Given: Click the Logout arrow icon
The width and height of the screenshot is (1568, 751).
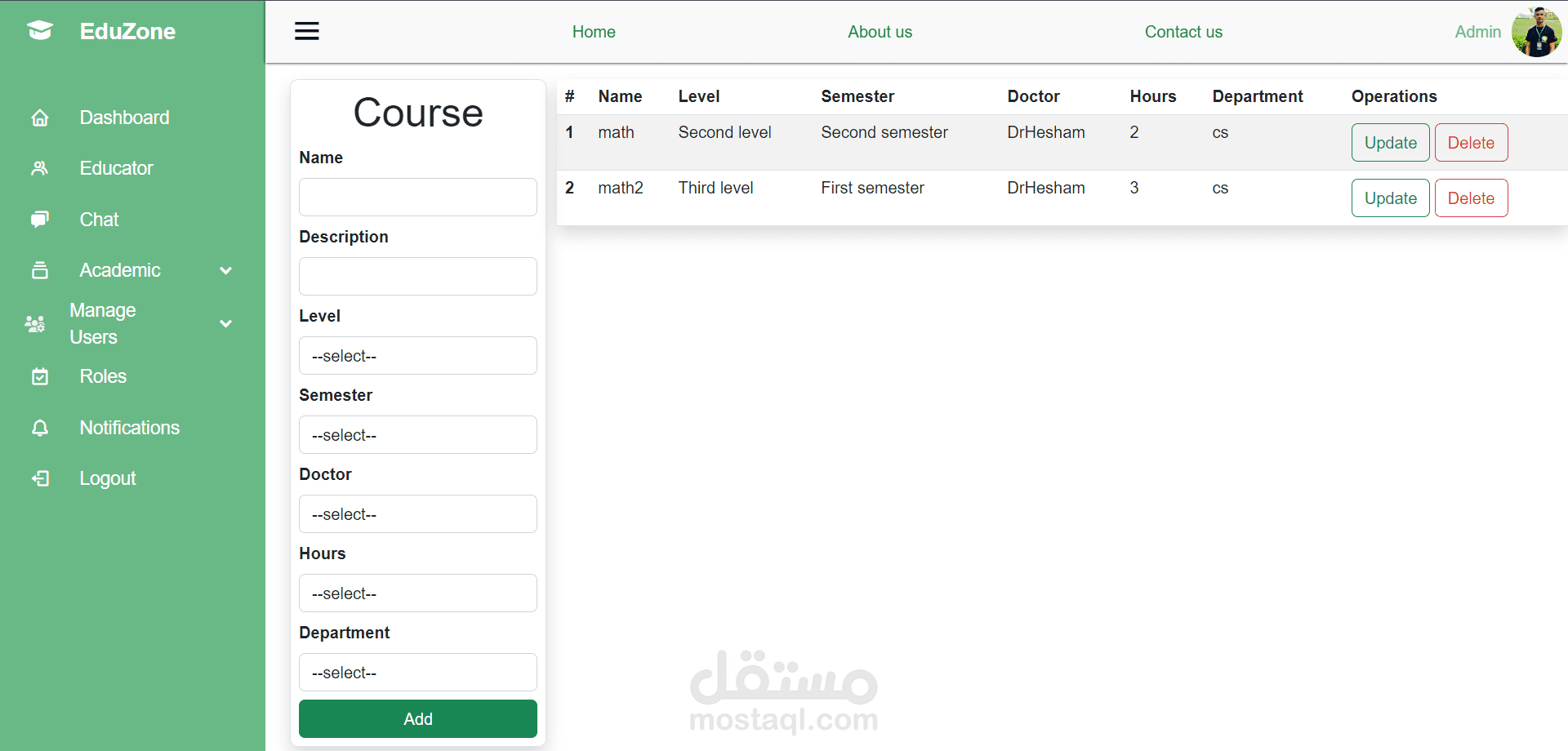Looking at the screenshot, I should point(40,478).
